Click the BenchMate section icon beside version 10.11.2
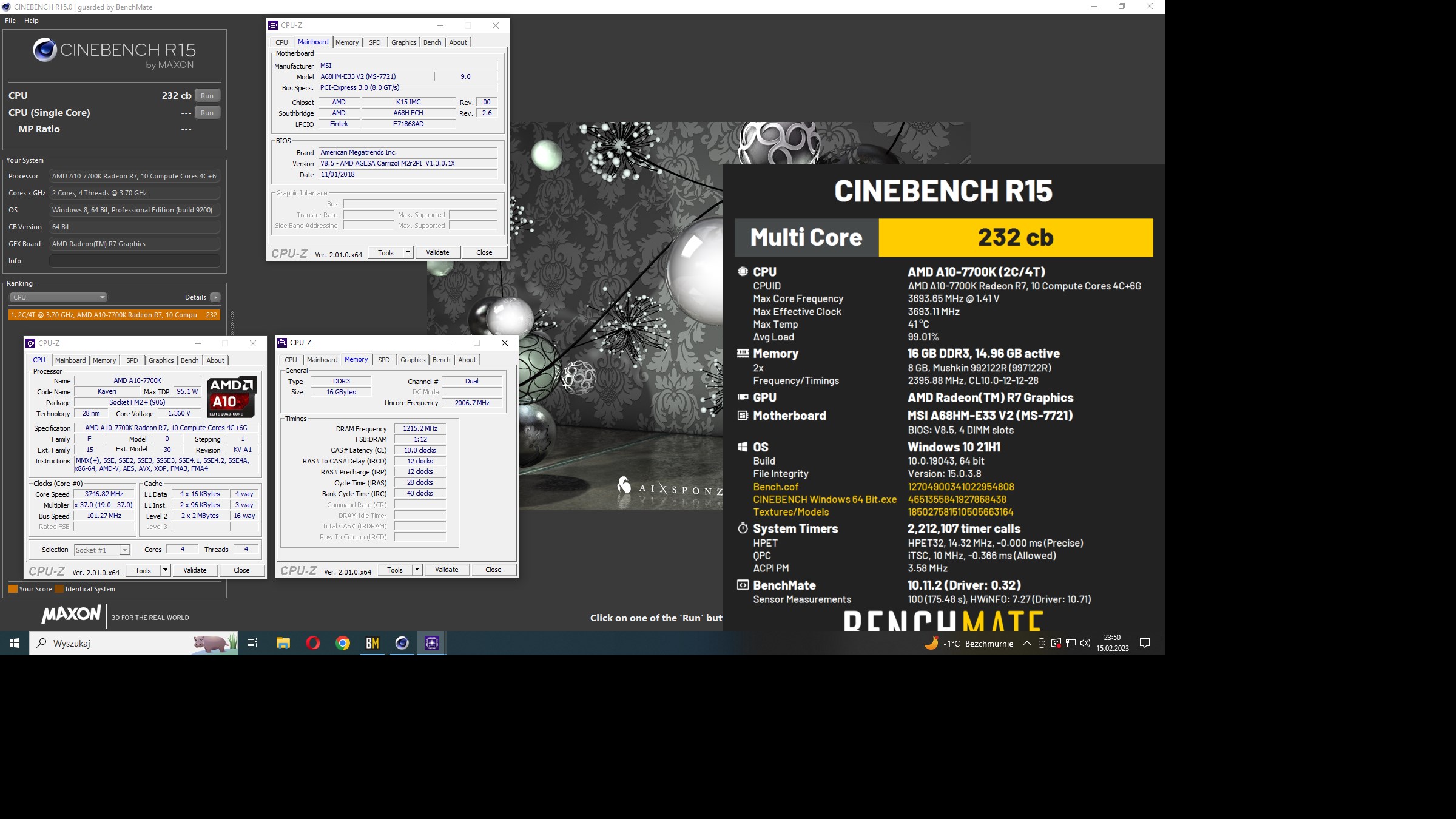 [x=743, y=585]
